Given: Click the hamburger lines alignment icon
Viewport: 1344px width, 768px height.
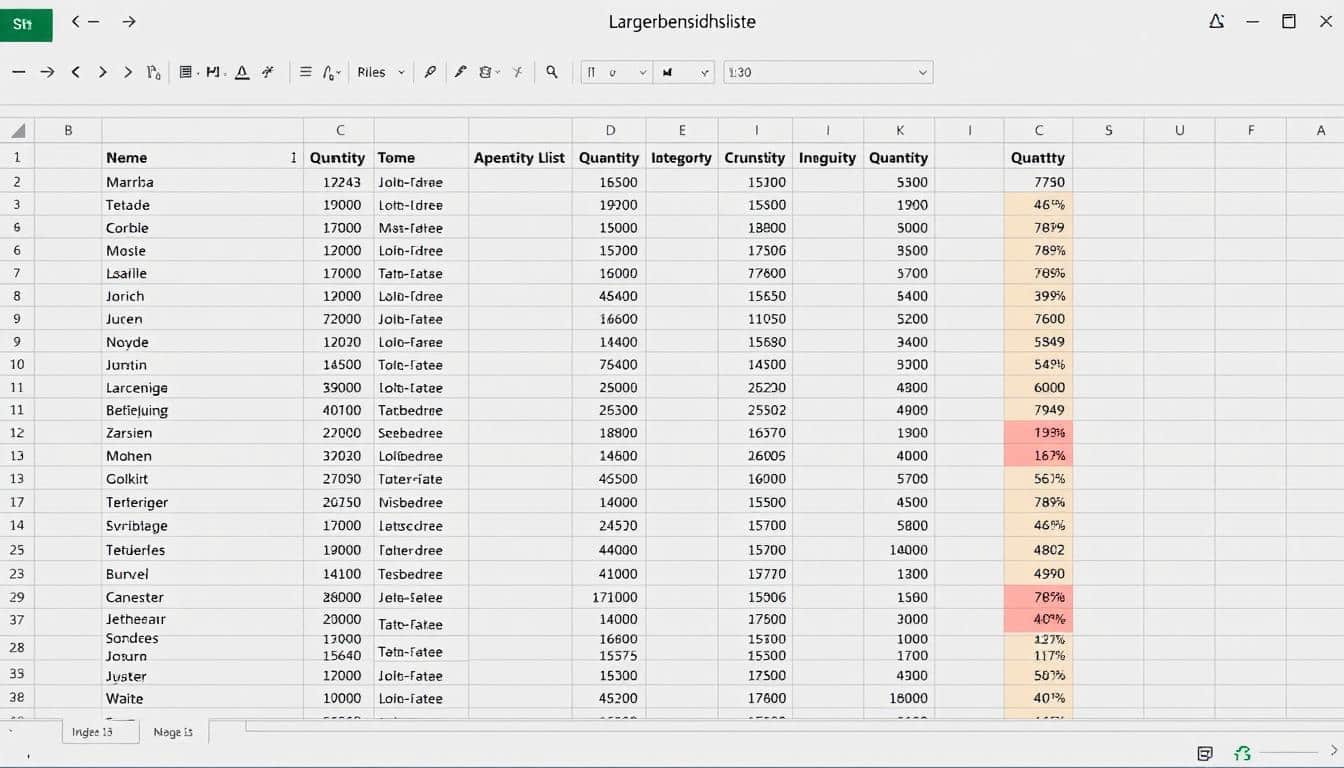Looking at the screenshot, I should point(306,72).
